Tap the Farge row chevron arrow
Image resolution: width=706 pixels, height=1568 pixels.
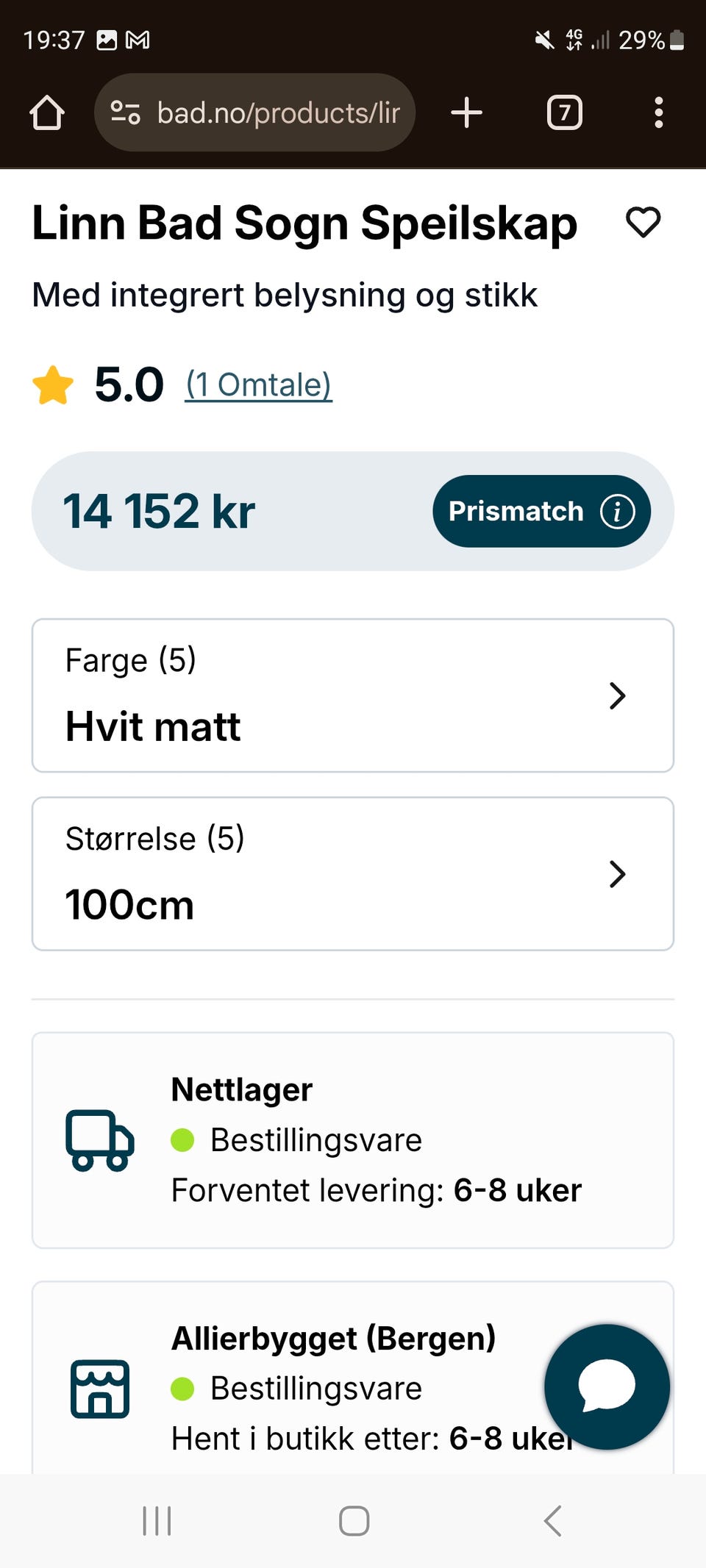pyautogui.click(x=617, y=695)
